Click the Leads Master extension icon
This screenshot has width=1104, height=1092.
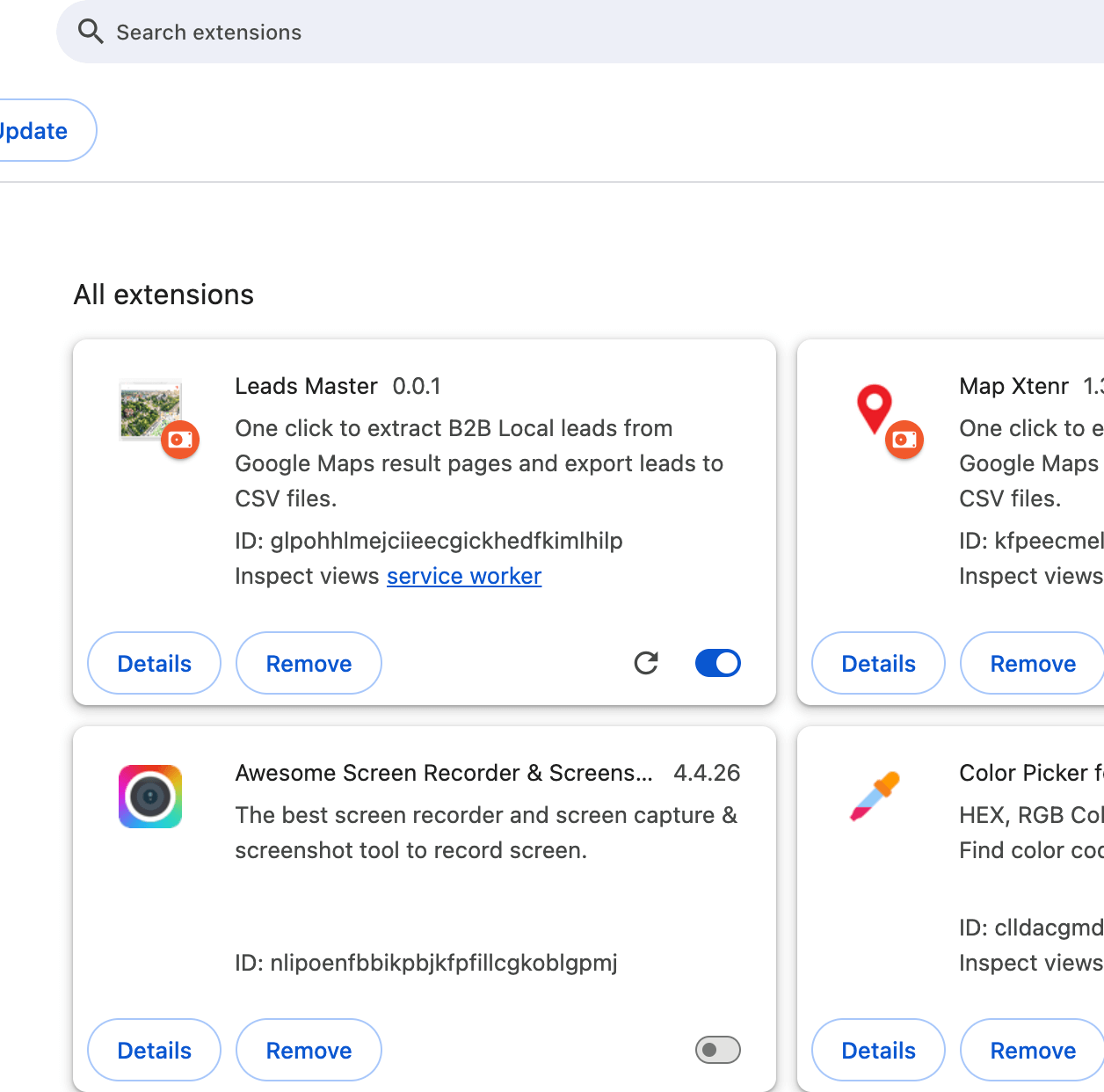[150, 410]
